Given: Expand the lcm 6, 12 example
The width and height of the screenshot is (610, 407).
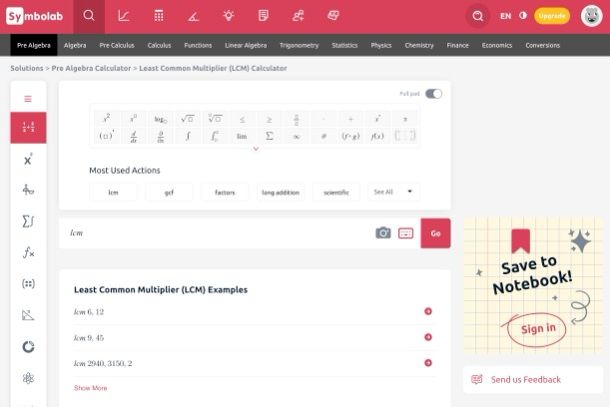Looking at the screenshot, I should tap(428, 311).
